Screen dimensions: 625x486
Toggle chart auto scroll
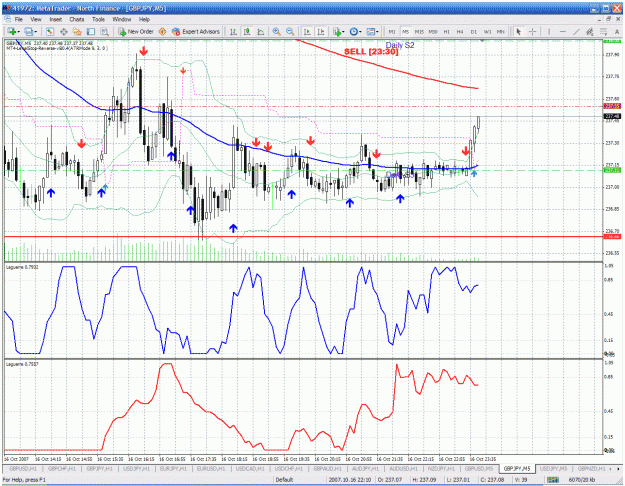click(307, 31)
